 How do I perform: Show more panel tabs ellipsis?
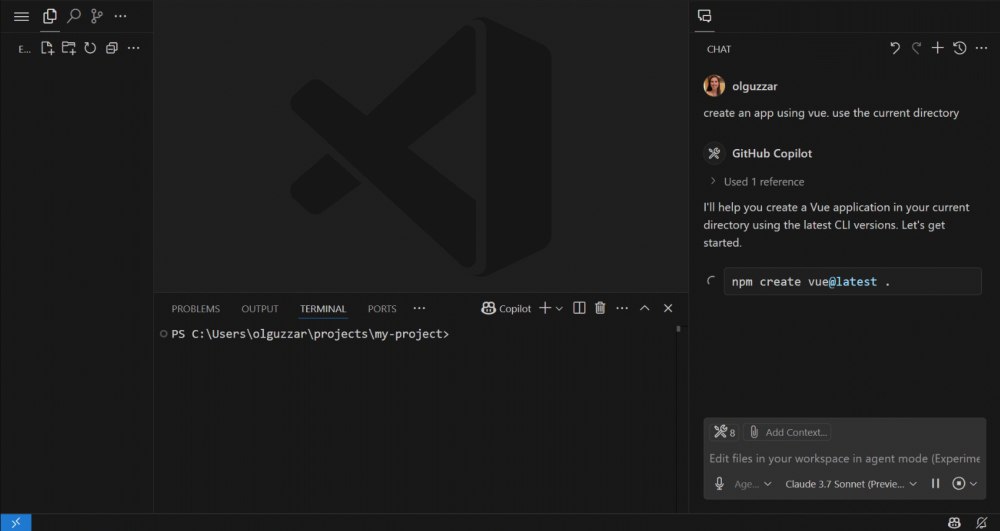[419, 309]
